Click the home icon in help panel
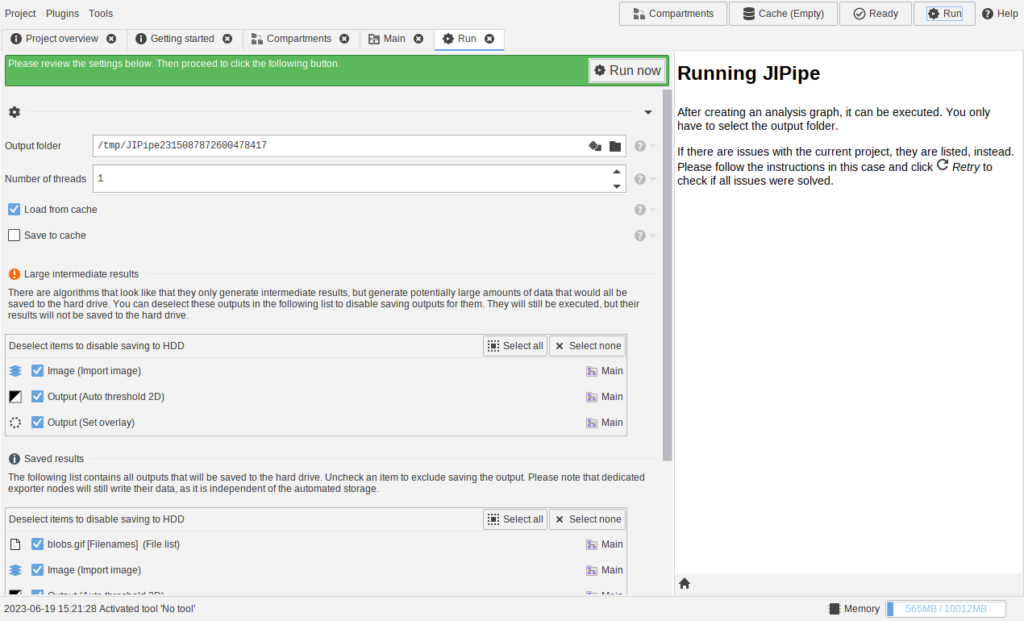 685,583
